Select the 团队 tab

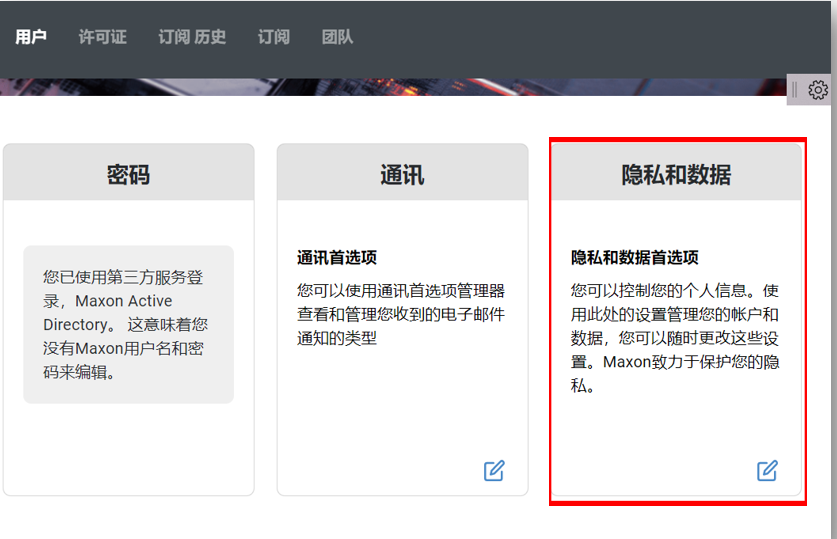point(337,37)
